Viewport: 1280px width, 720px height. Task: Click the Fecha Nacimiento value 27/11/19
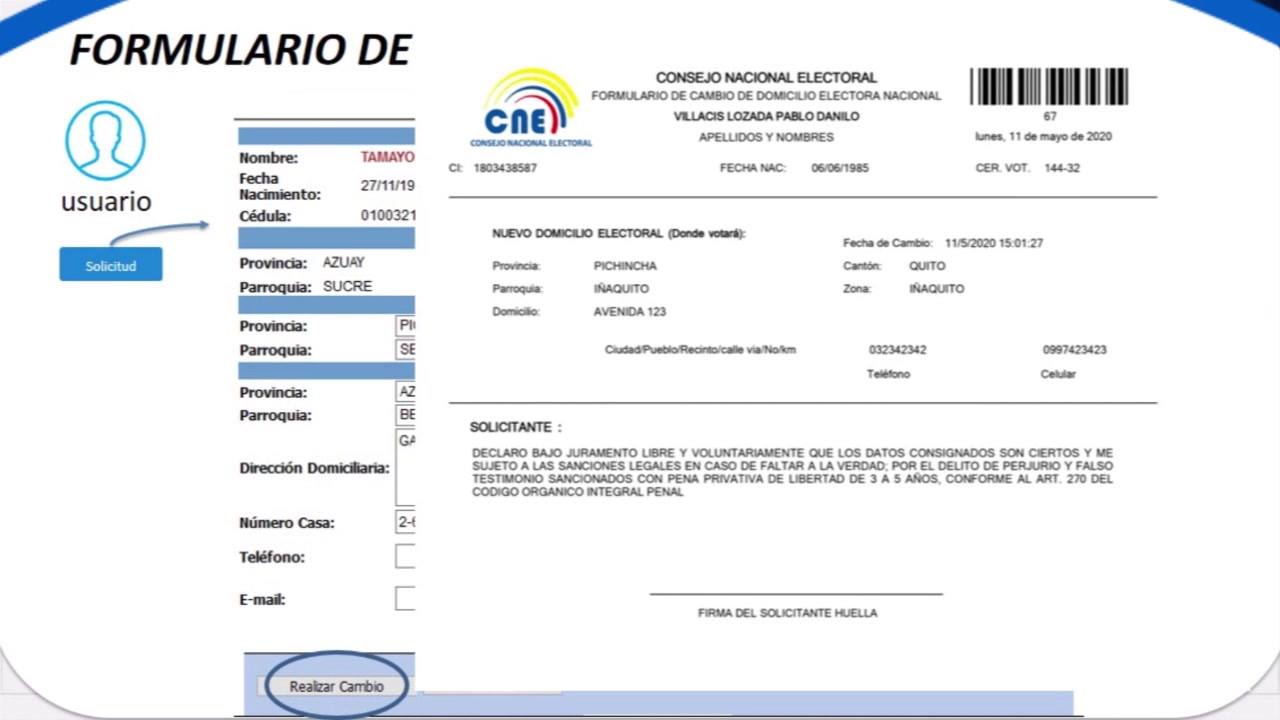[388, 185]
